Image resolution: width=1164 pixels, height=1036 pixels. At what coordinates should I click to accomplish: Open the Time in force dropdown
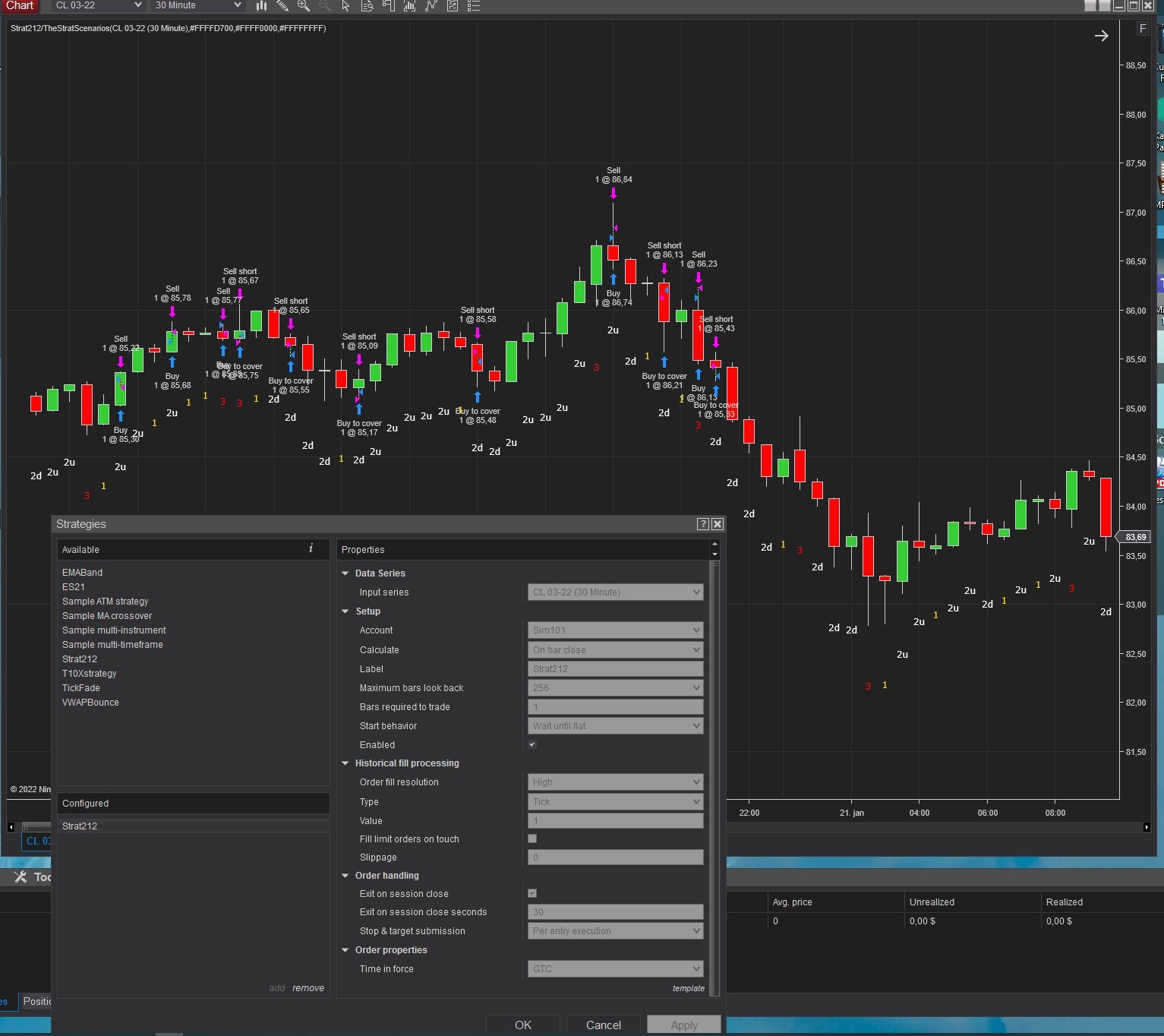(x=615, y=969)
